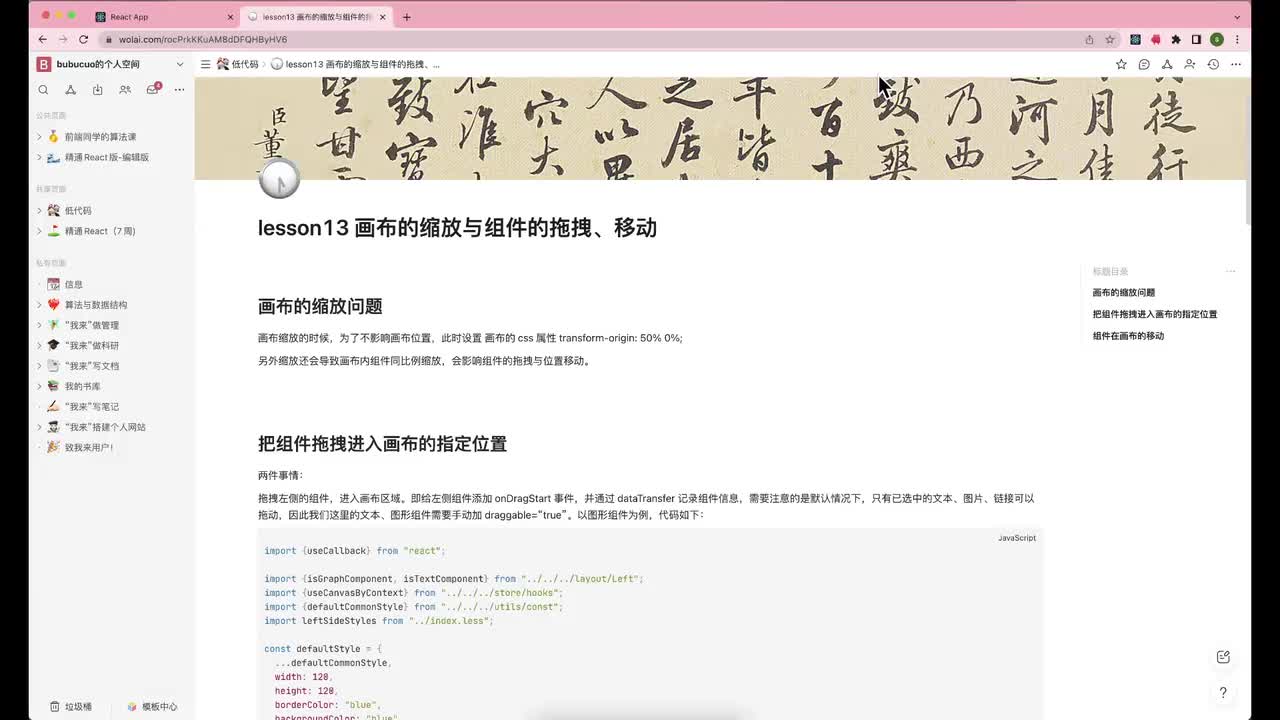Open the graph view icon in sidebar
This screenshot has height=720, width=1280.
pyautogui.click(x=70, y=90)
